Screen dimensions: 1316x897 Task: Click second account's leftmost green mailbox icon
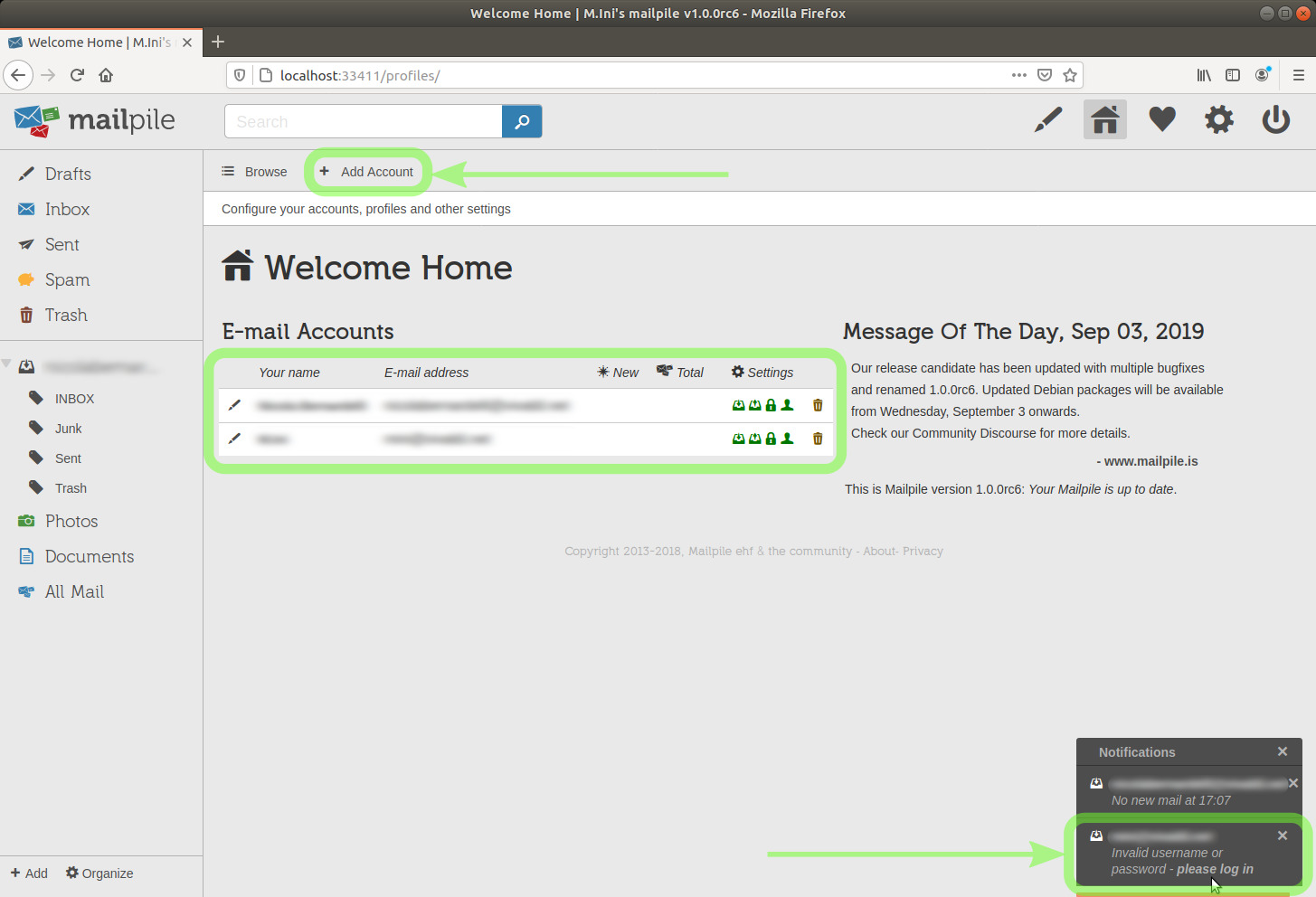click(738, 439)
